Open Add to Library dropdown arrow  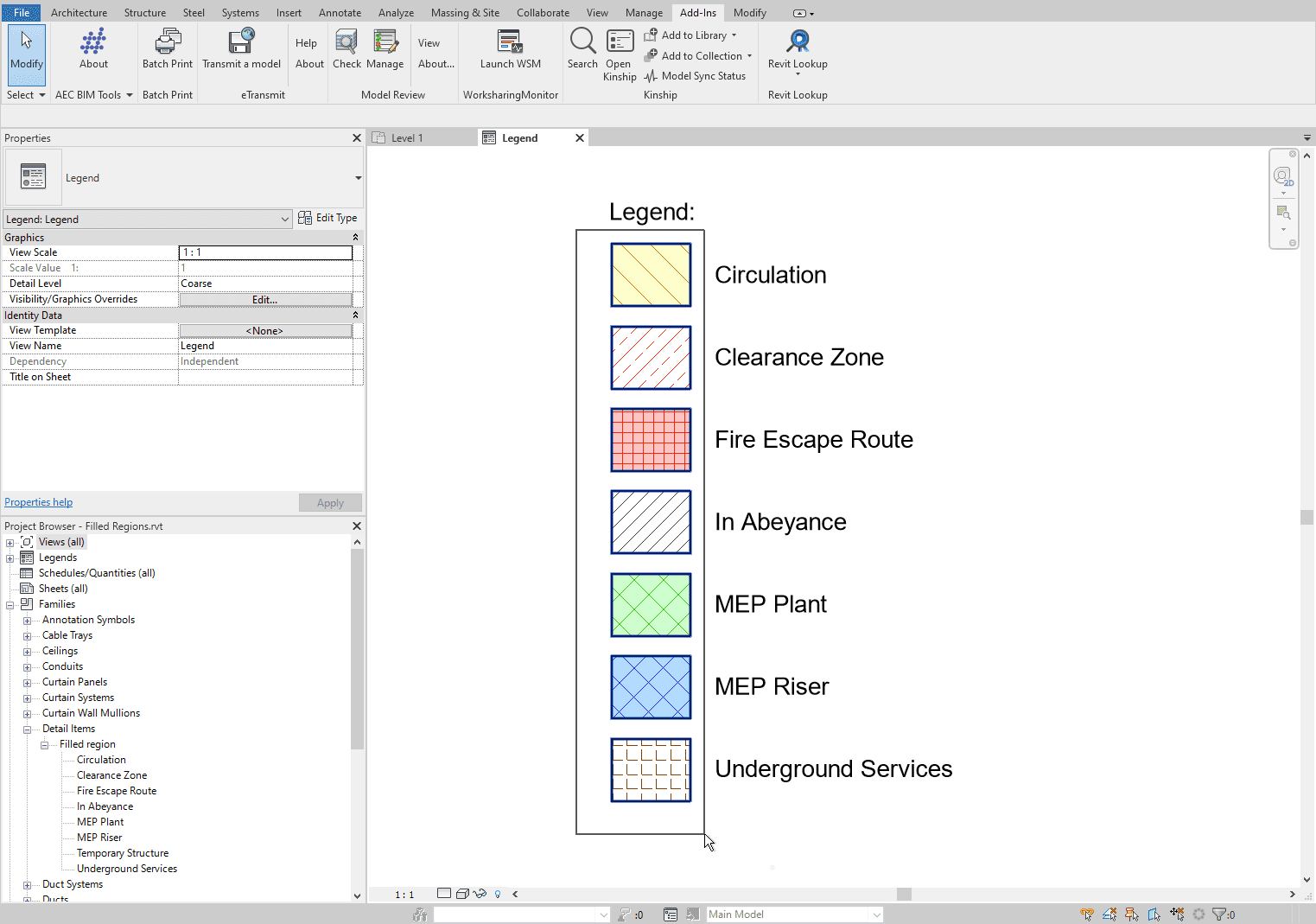[734, 35]
